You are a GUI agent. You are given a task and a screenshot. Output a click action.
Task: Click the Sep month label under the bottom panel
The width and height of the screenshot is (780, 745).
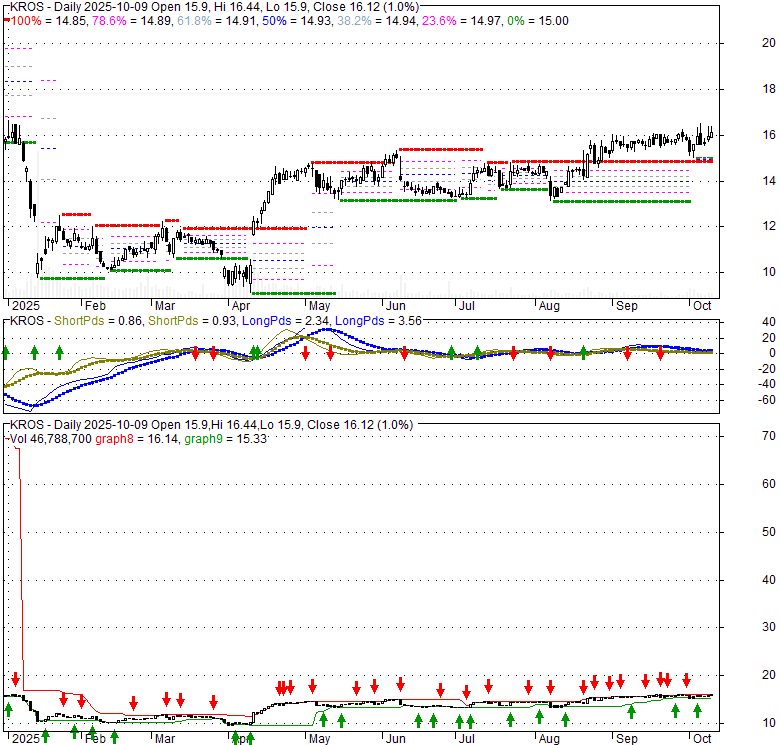[x=627, y=739]
